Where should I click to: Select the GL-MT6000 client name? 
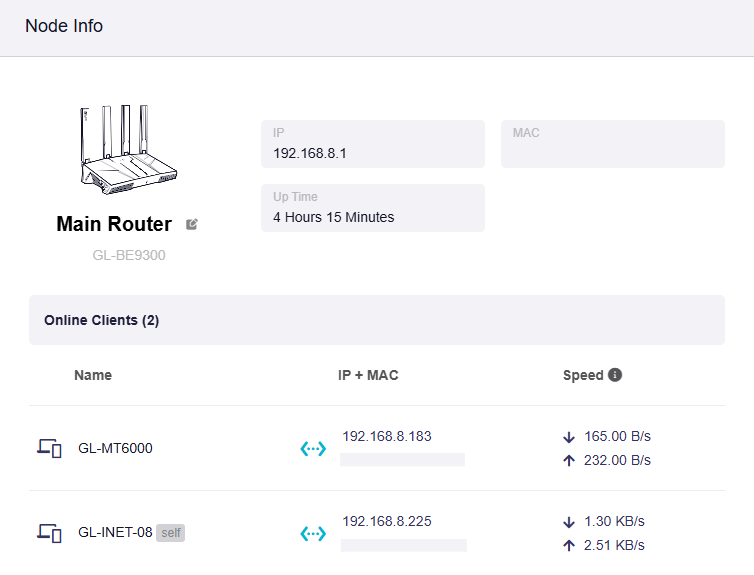tap(115, 448)
